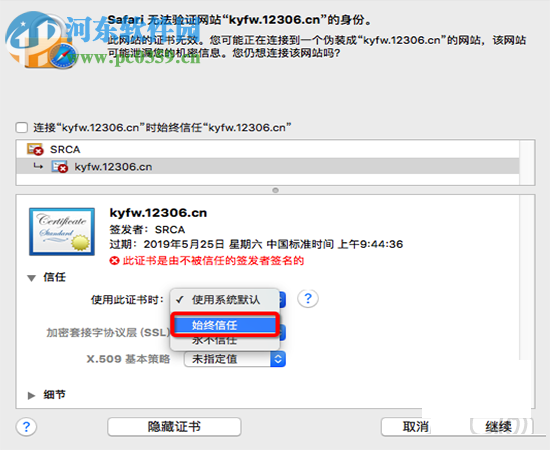550x450 pixels.
Task: Open trust settings help question mark
Action: tap(308, 298)
